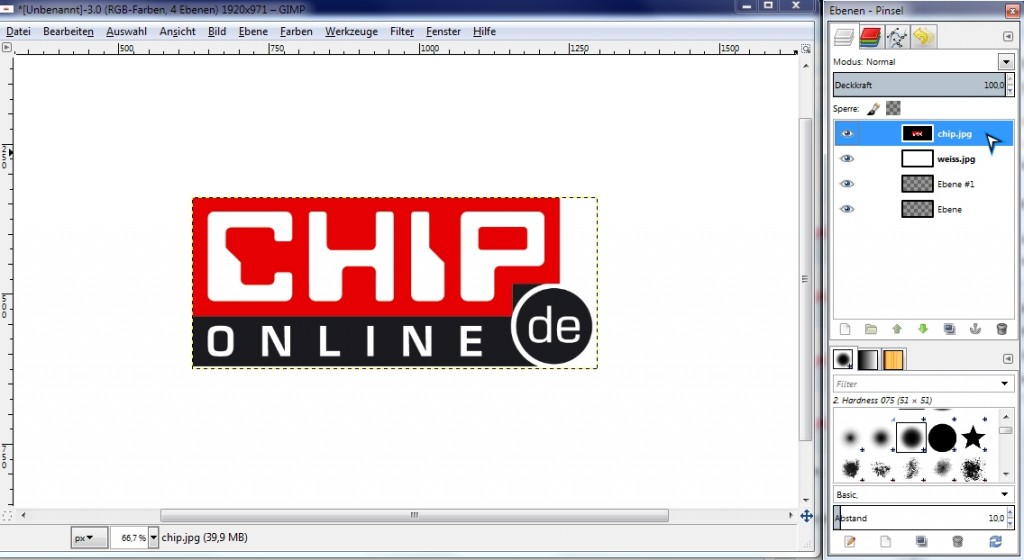Hide the chip.jpg layer using eye icon
Image resolution: width=1024 pixels, height=560 pixels.
pyautogui.click(x=847, y=134)
